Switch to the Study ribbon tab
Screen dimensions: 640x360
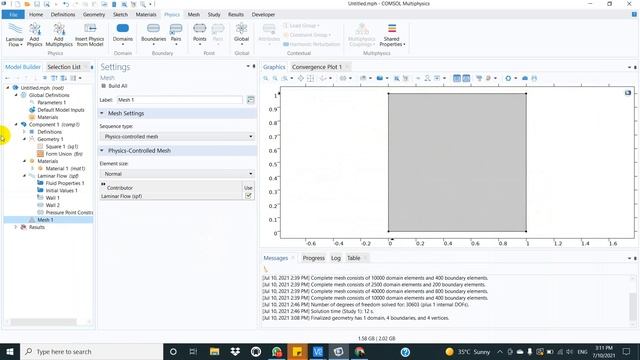click(x=214, y=14)
